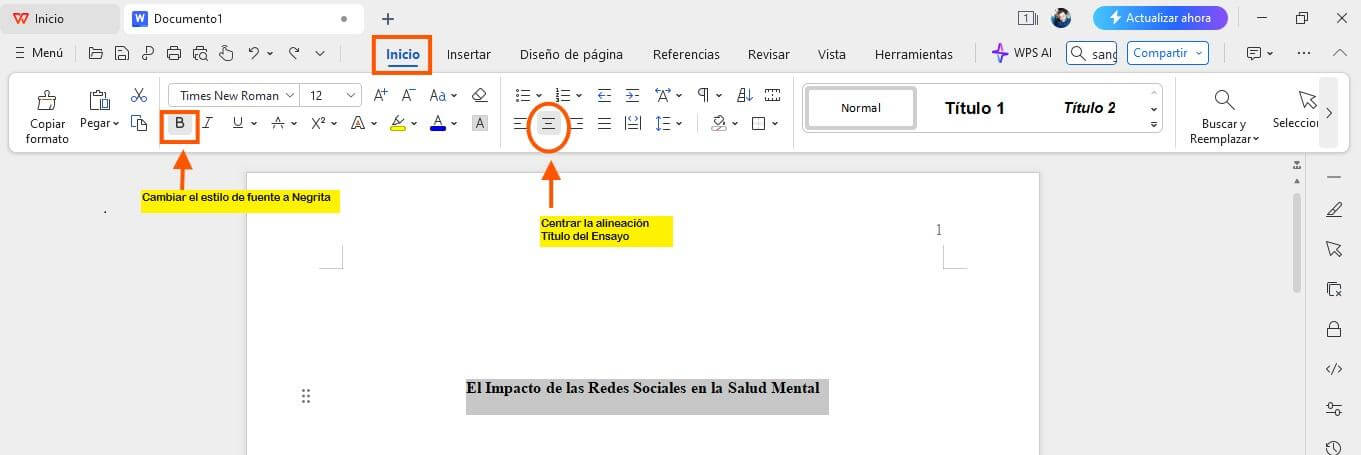
Task: Click the lock icon in right sidebar
Action: pyautogui.click(x=1333, y=329)
